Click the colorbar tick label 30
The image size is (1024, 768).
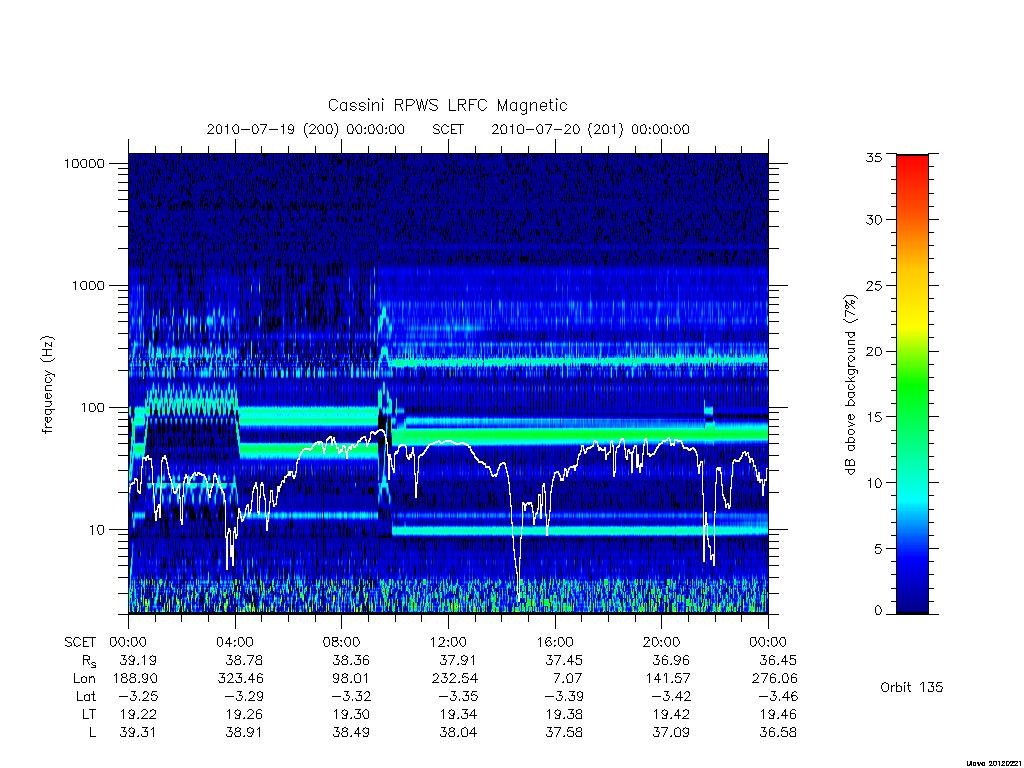[874, 219]
